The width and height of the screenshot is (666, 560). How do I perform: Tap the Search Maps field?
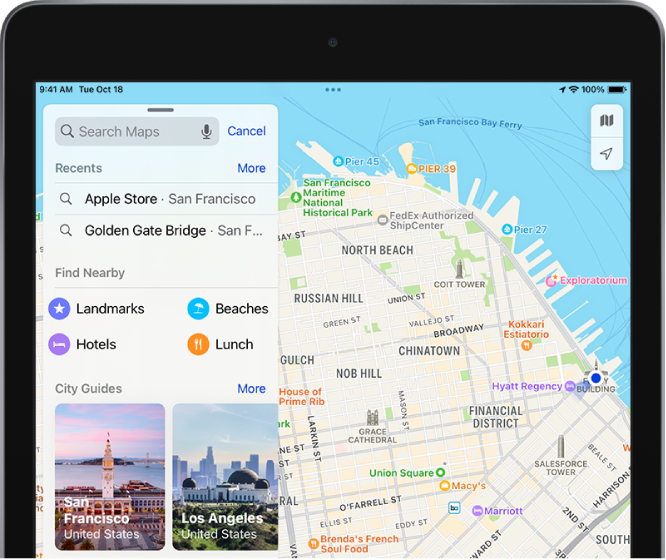click(x=137, y=132)
